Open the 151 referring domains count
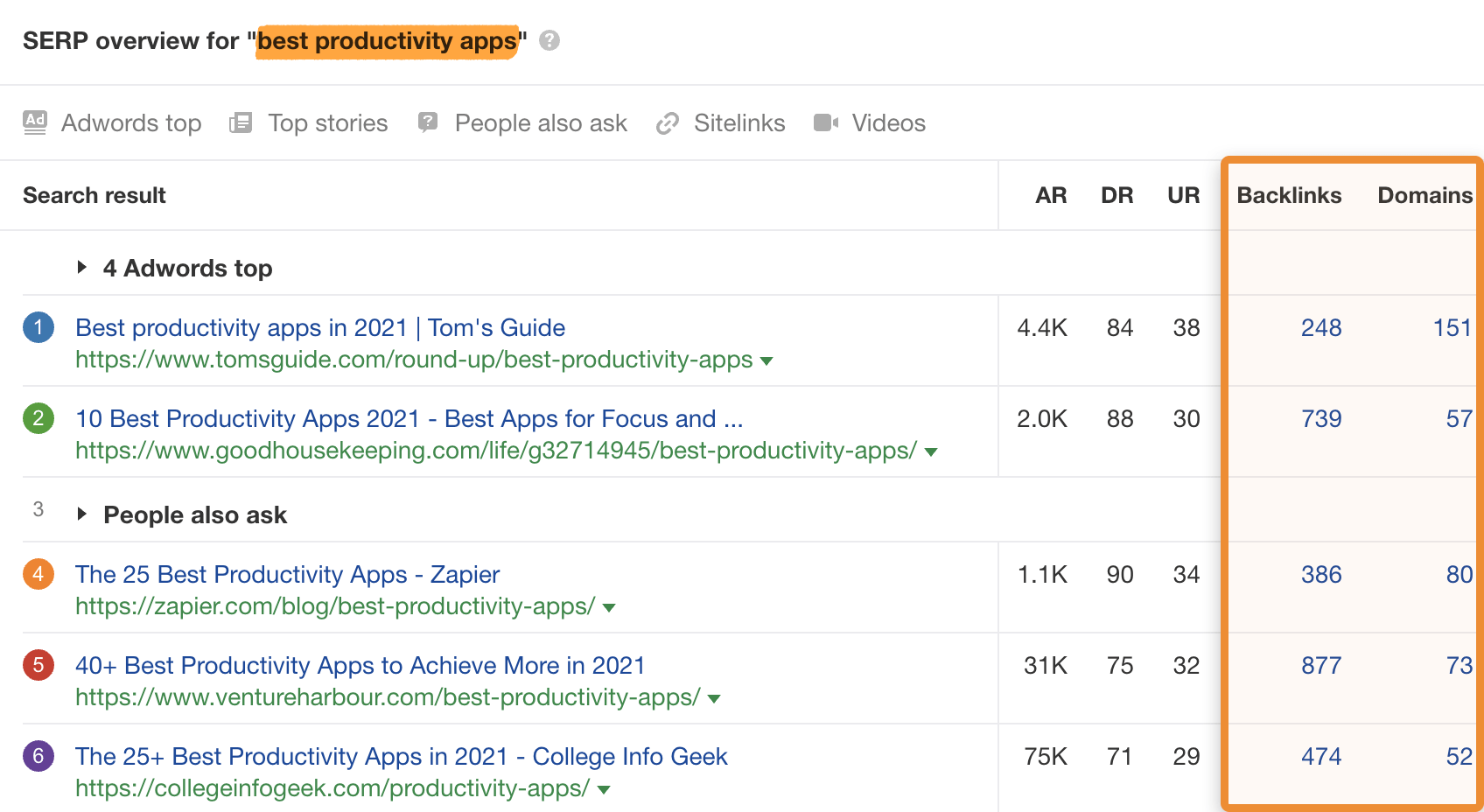The width and height of the screenshot is (1484, 812). (x=1452, y=328)
